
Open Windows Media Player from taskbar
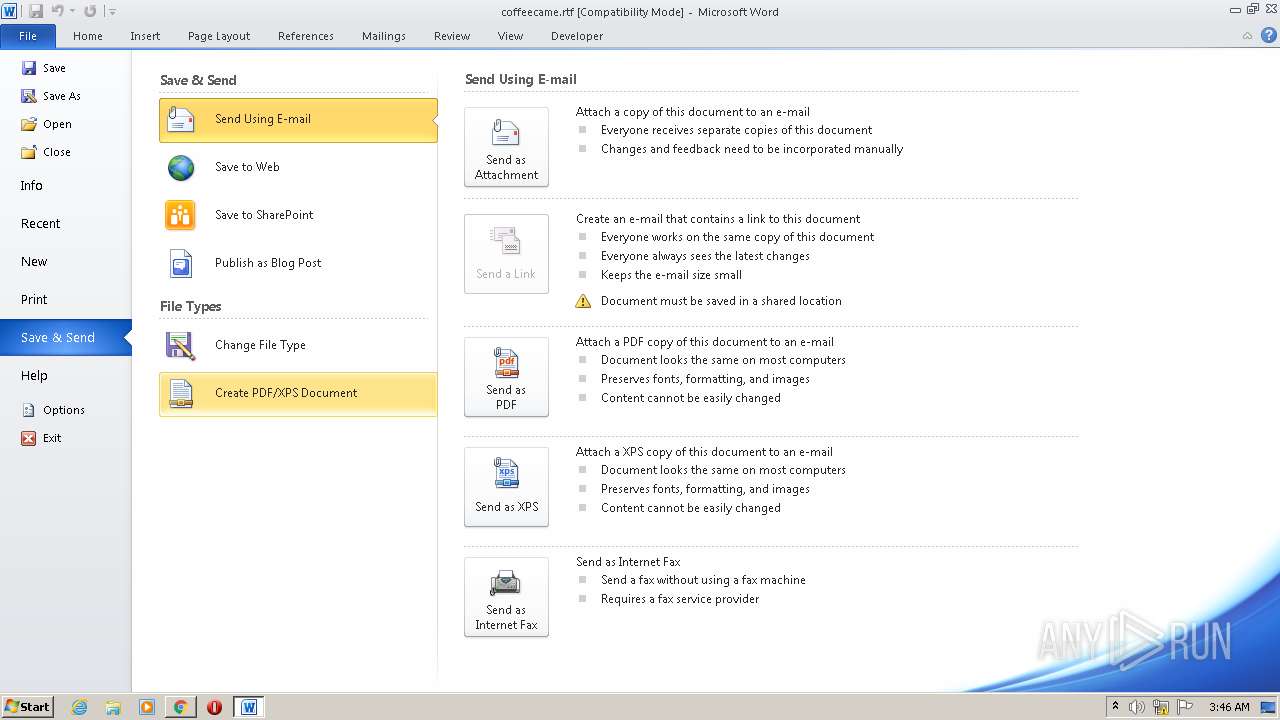[147, 707]
